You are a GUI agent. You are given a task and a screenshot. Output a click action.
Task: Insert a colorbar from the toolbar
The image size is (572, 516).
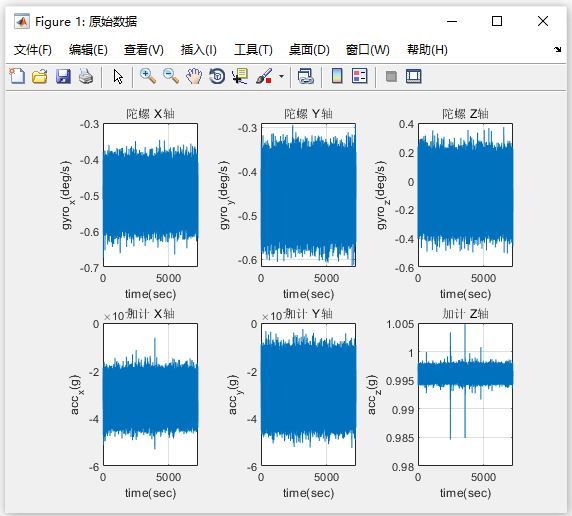337,76
